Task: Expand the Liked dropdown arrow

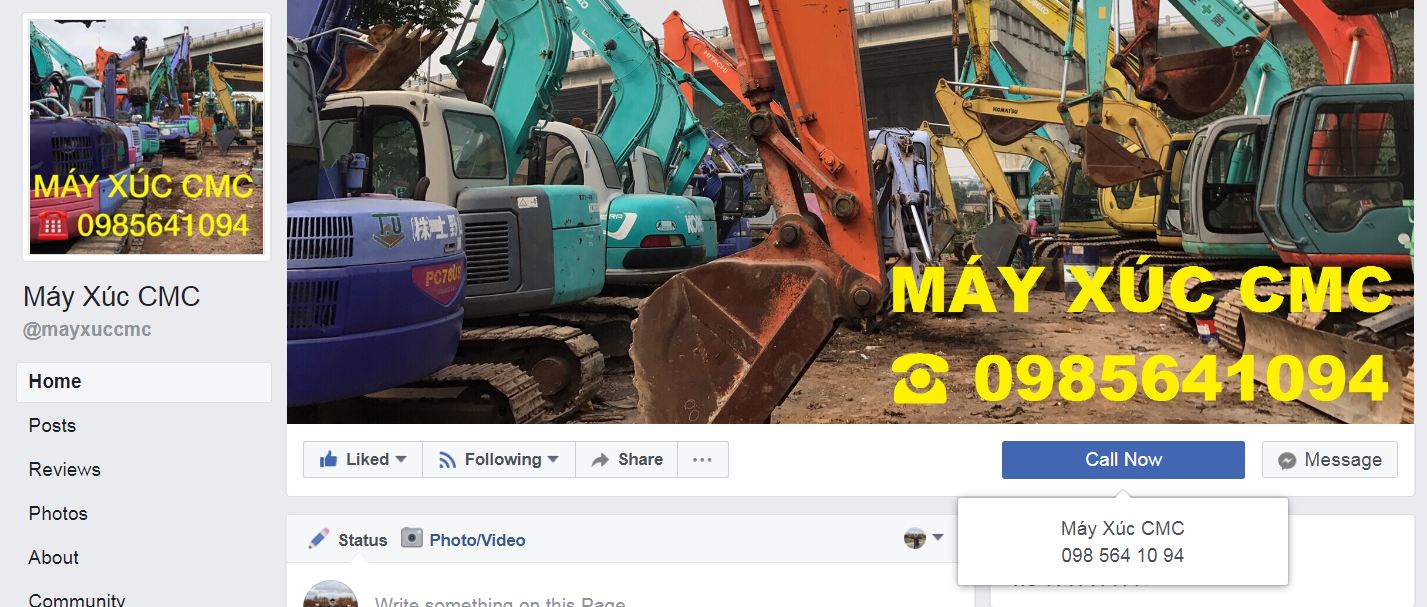Action: click(x=401, y=459)
